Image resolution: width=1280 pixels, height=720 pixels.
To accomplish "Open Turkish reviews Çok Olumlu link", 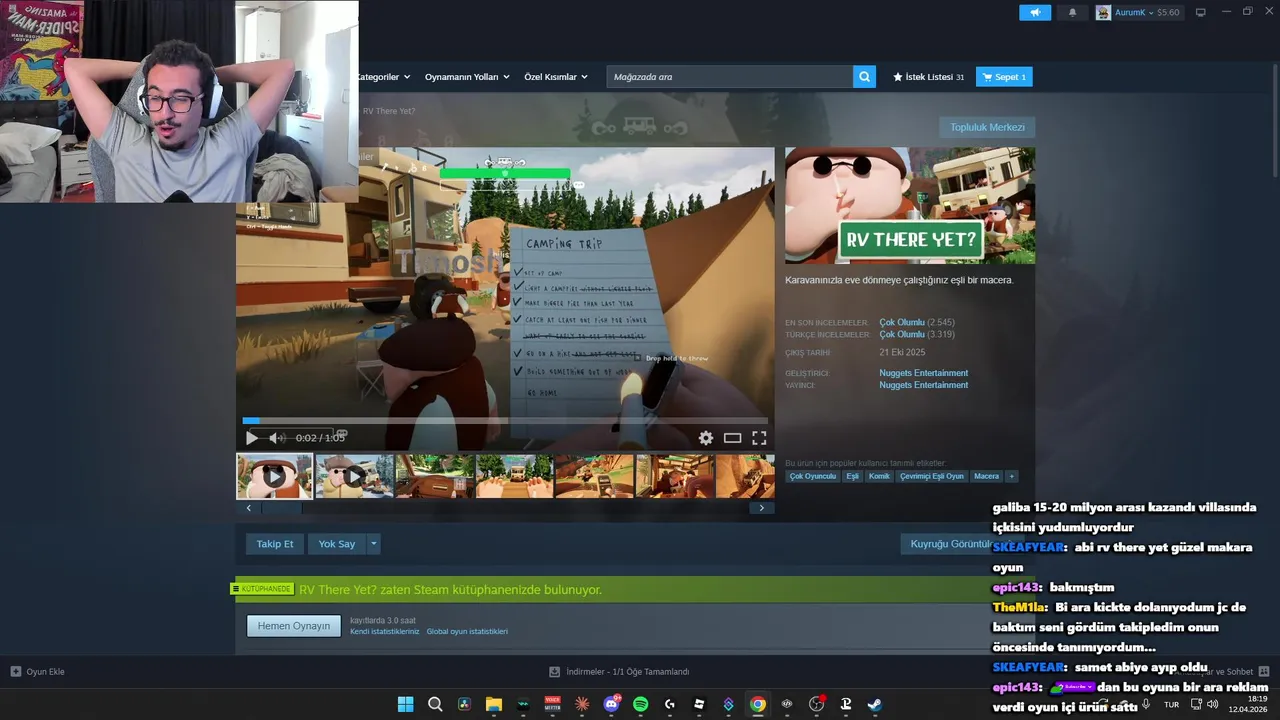I will 902,335.
